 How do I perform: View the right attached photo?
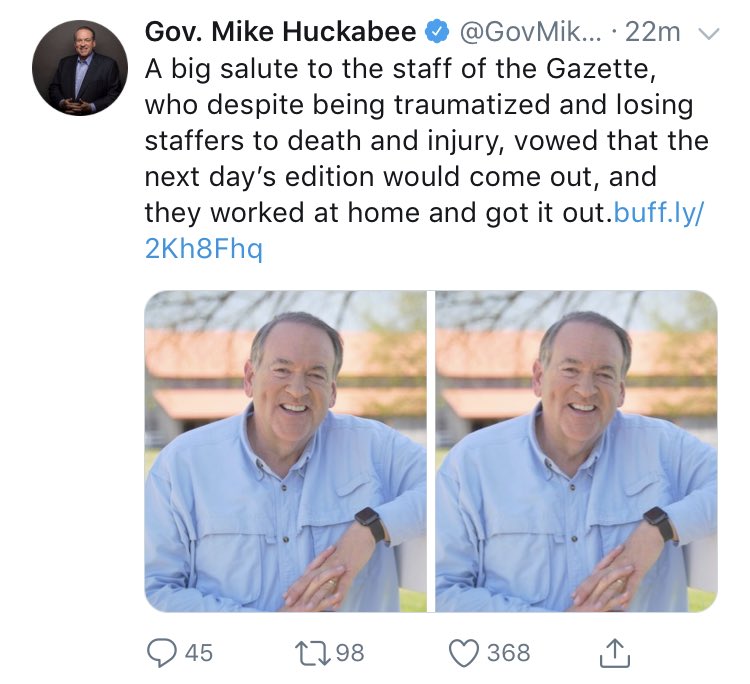[576, 451]
